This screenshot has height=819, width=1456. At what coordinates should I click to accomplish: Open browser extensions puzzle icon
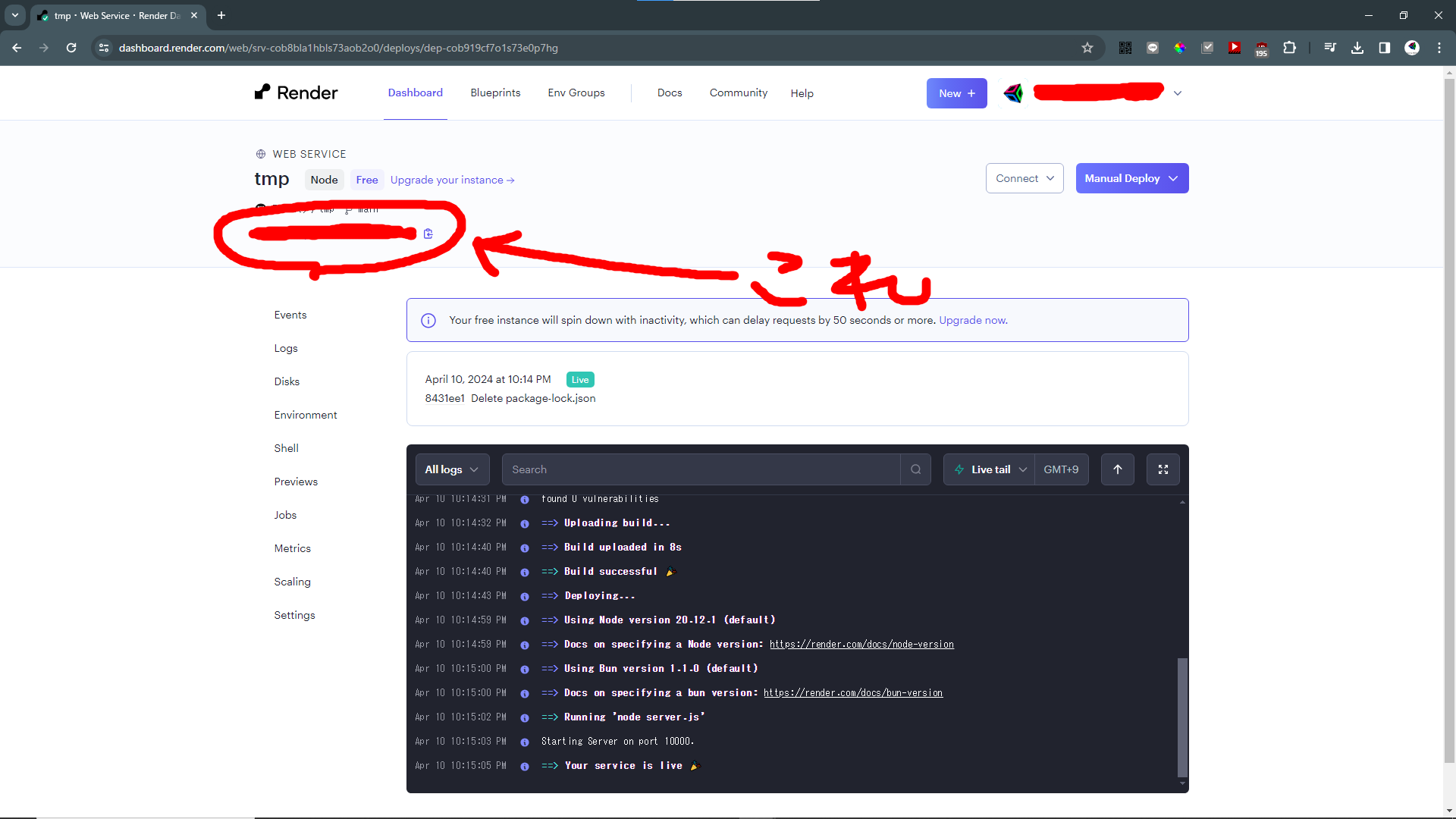click(1289, 48)
